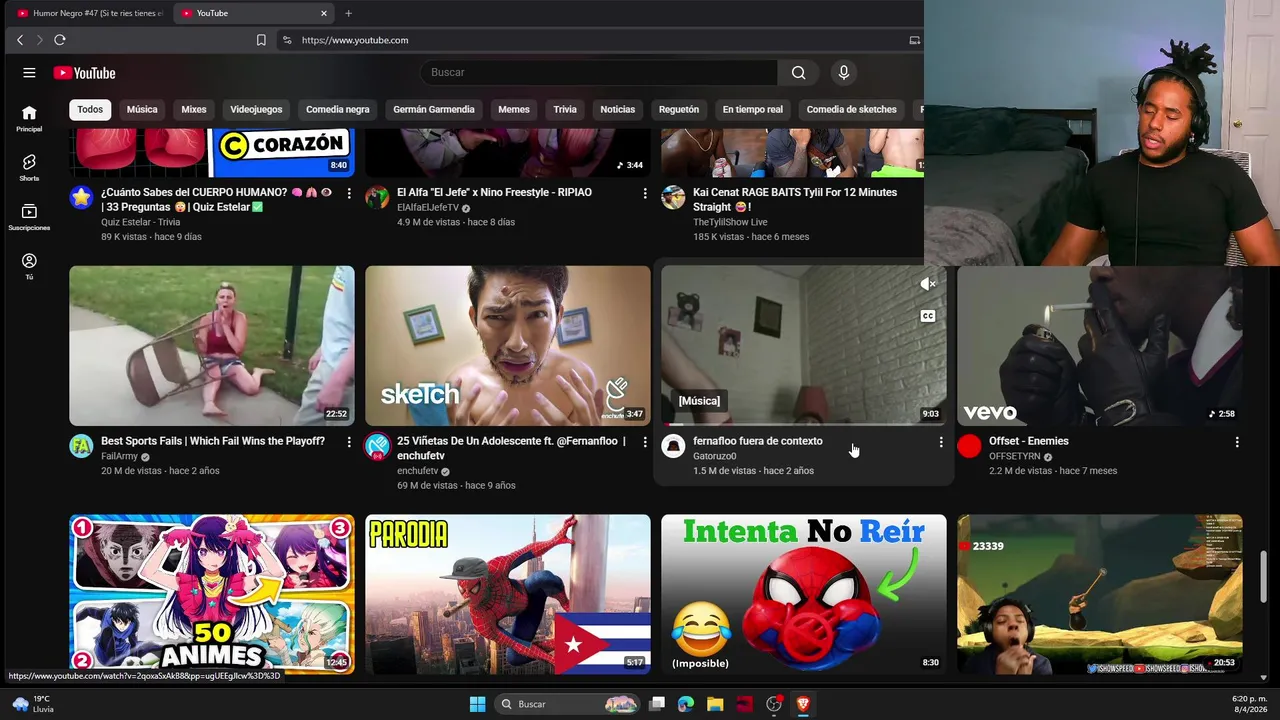Open File Explorer from the taskbar
Image resolution: width=1280 pixels, height=720 pixels.
coord(715,704)
